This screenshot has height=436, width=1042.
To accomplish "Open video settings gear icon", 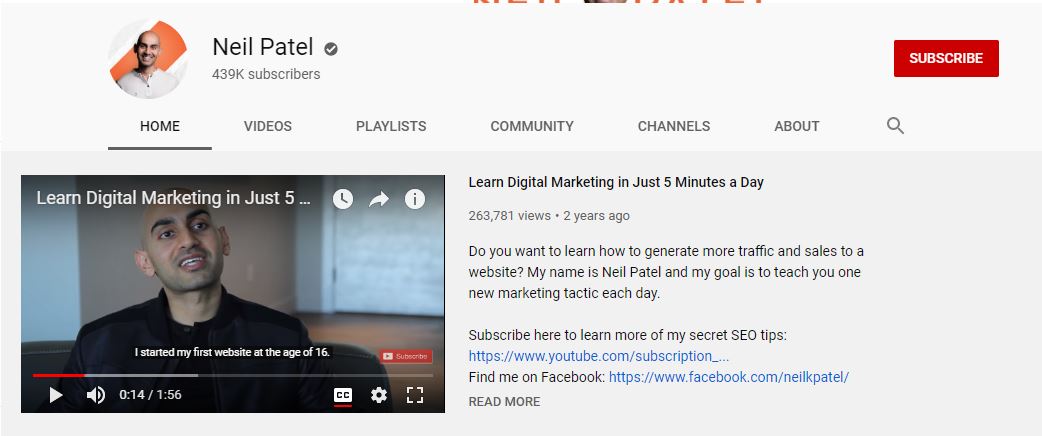I will click(379, 395).
